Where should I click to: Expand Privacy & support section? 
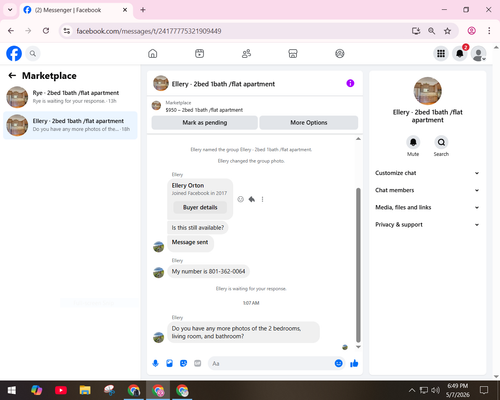(x=427, y=225)
